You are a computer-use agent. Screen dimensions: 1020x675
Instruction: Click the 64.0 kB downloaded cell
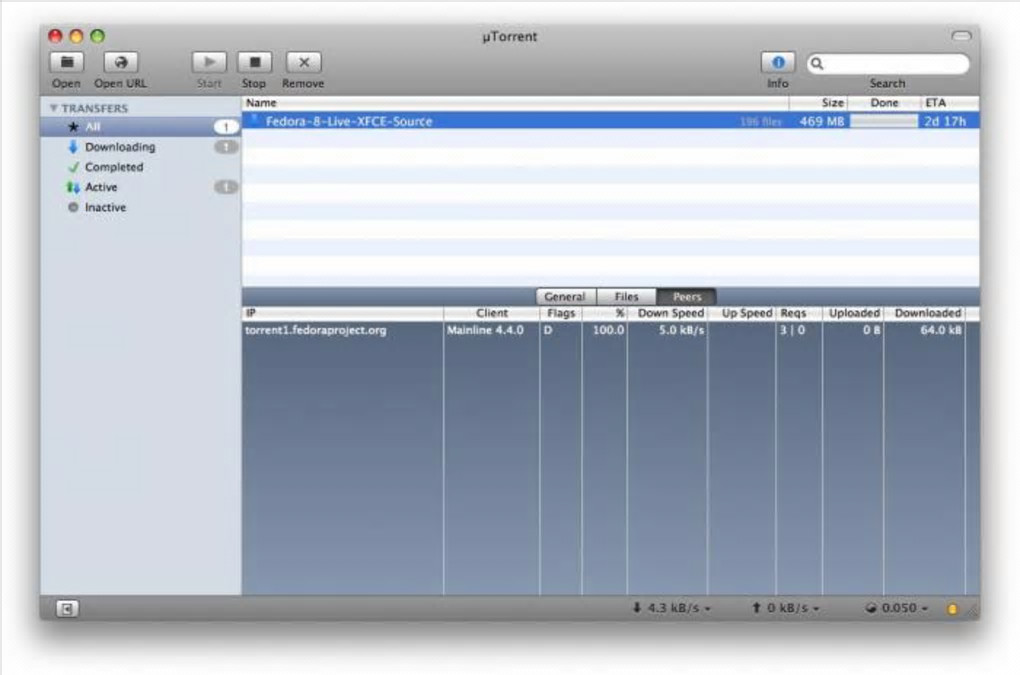pos(941,330)
